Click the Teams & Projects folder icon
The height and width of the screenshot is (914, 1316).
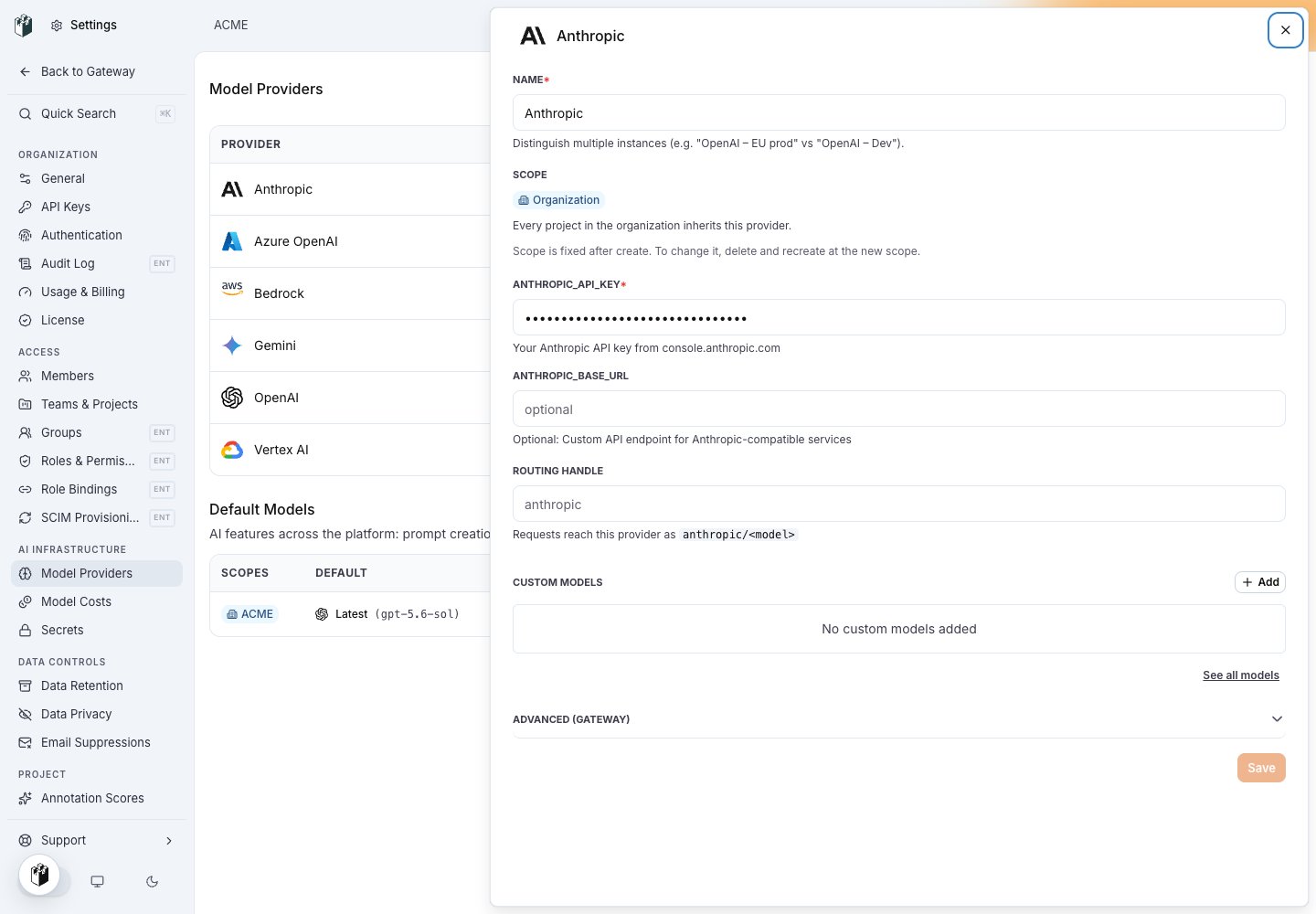click(x=26, y=404)
